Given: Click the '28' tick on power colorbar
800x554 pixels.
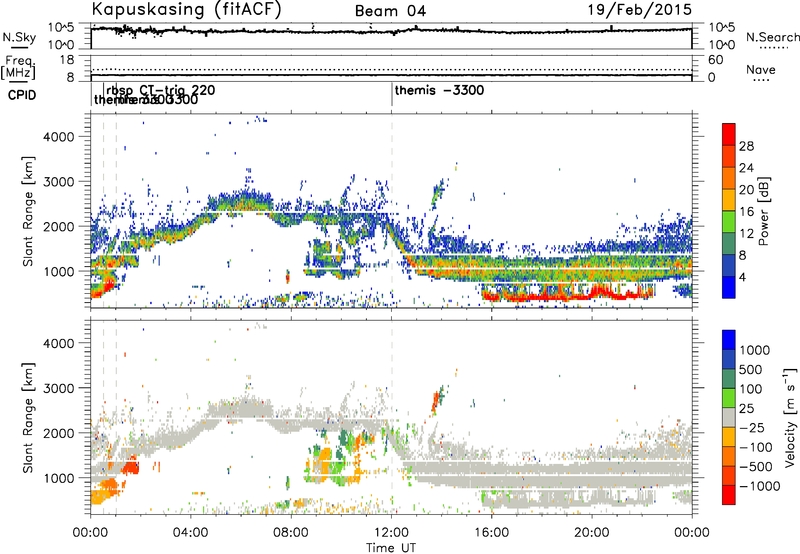Looking at the screenshot, I should point(746,146).
